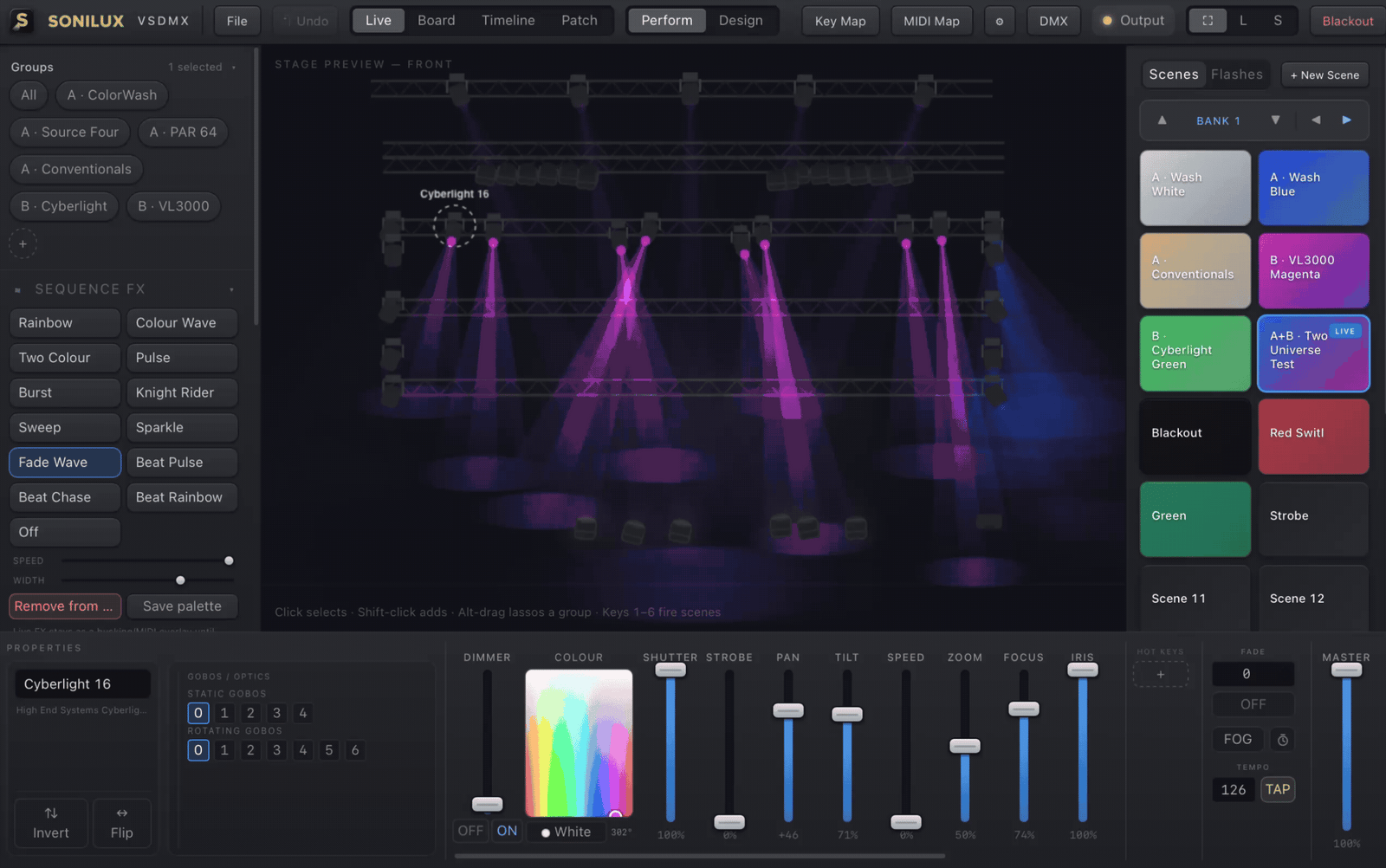Image resolution: width=1386 pixels, height=868 pixels.
Task: Select the Cyberlight 16 fixture on stage
Action: [455, 226]
